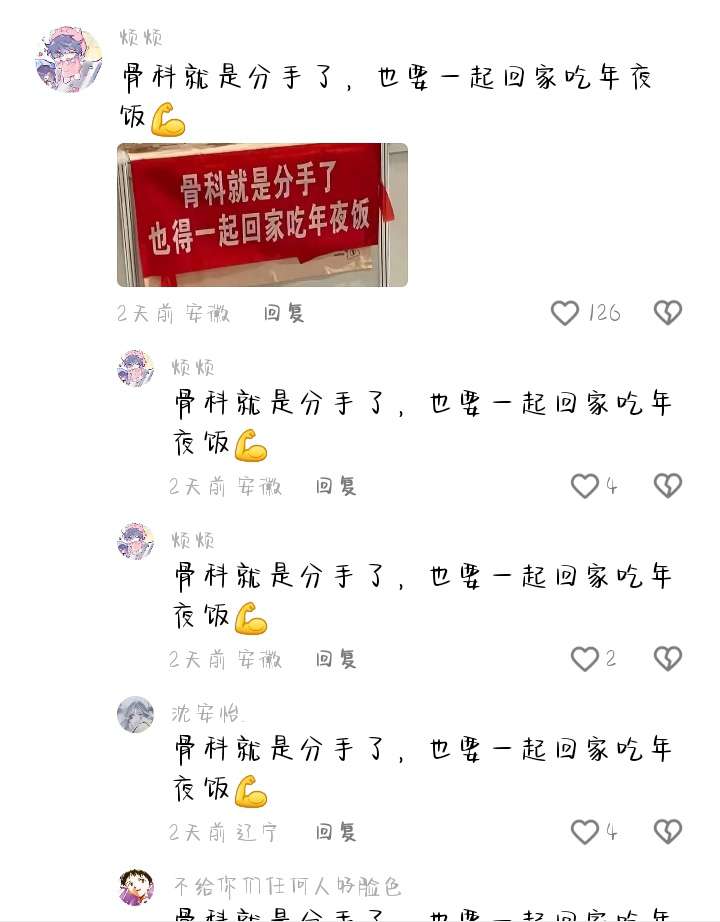
Task: Open 烦烦's small avatar on the 2-like reply
Action: (x=135, y=541)
